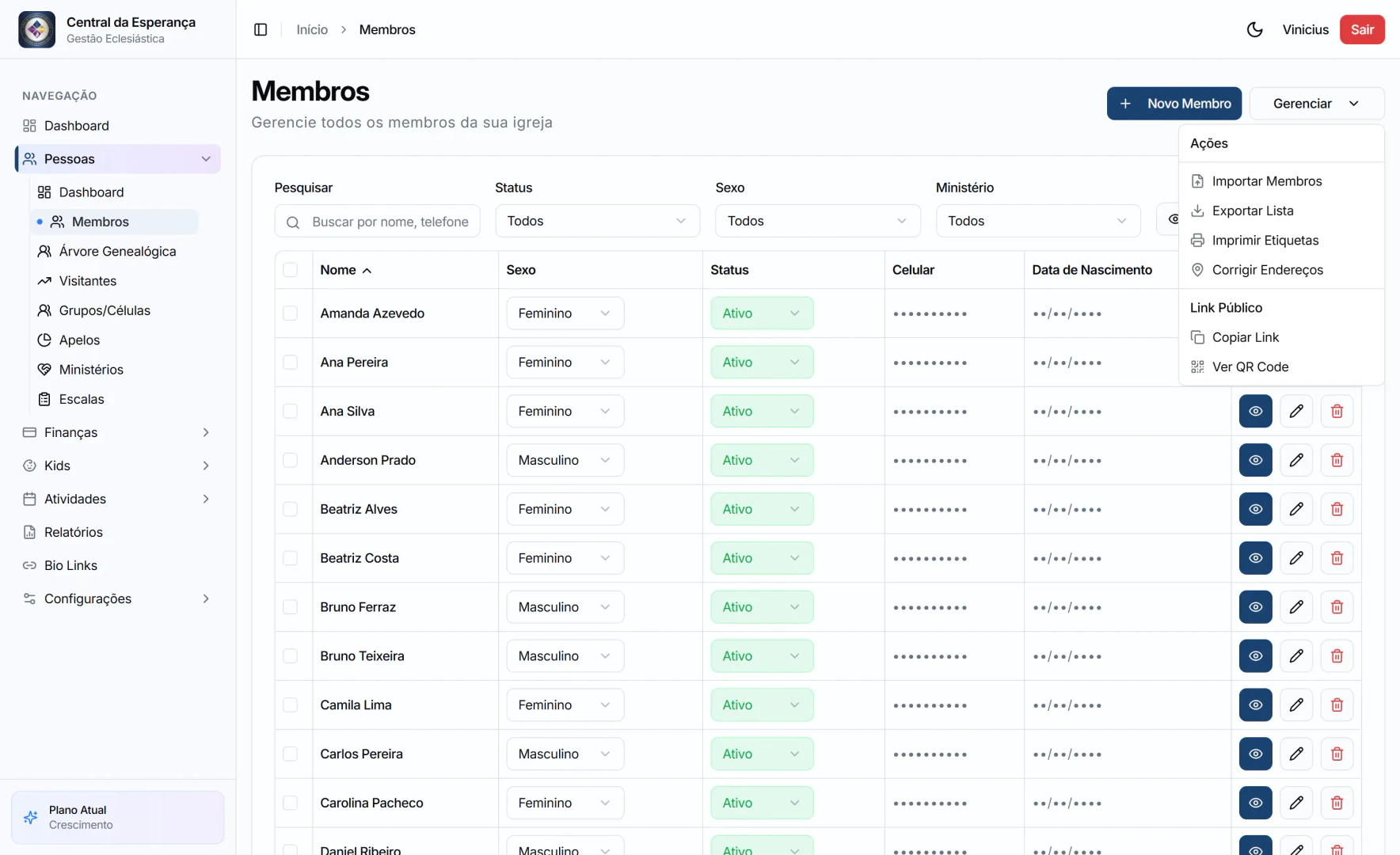The image size is (1400, 855).
Task: Select Ver QR Code menu item
Action: coord(1250,367)
